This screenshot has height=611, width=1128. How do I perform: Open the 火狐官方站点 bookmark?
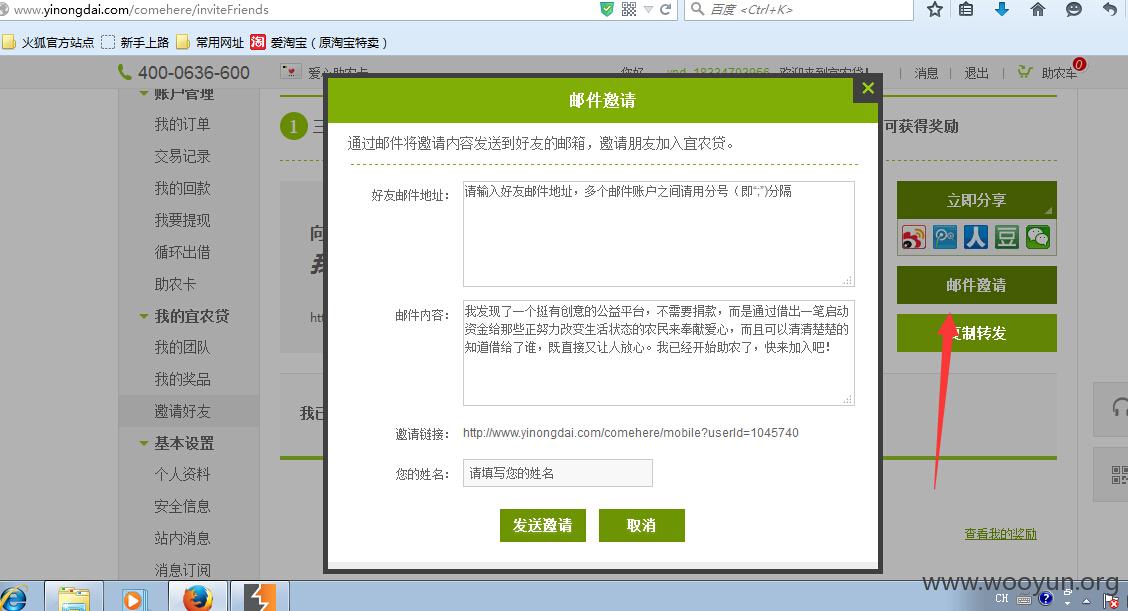point(48,42)
